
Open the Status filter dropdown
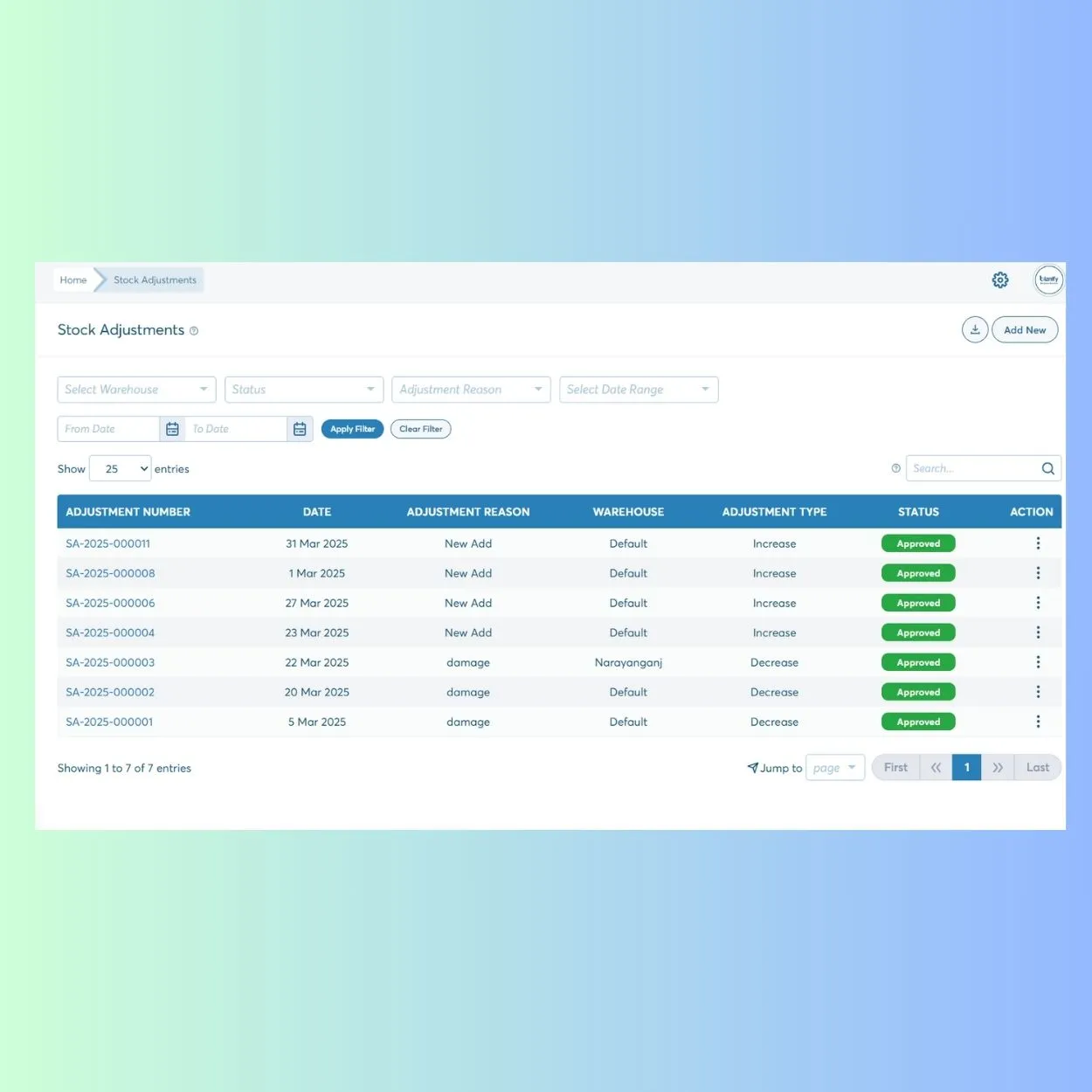(303, 390)
